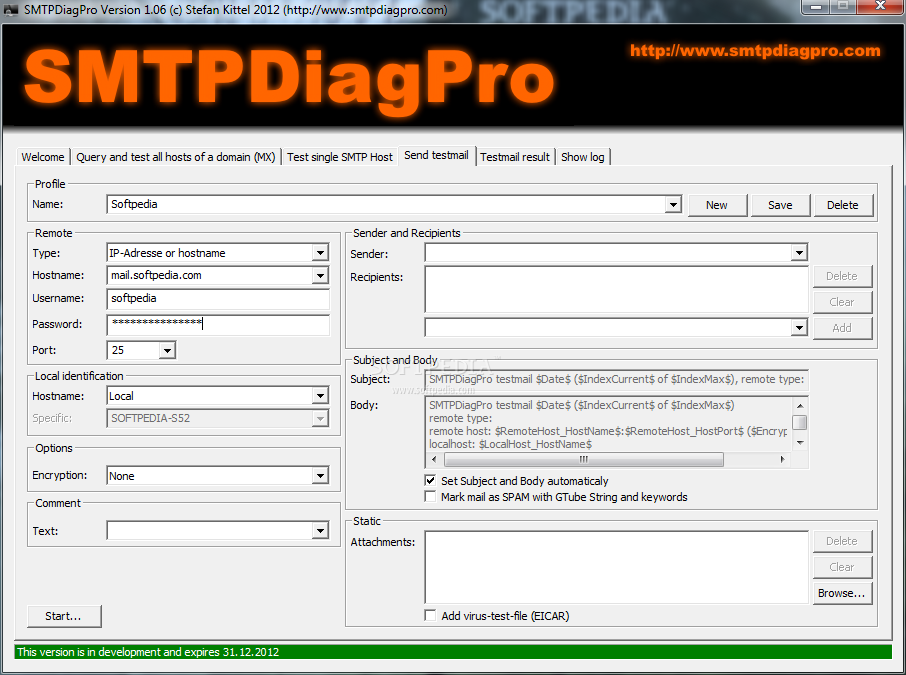Expand the new recipient combo box arrow
Viewport: 906px width, 675px height.
tap(799, 328)
